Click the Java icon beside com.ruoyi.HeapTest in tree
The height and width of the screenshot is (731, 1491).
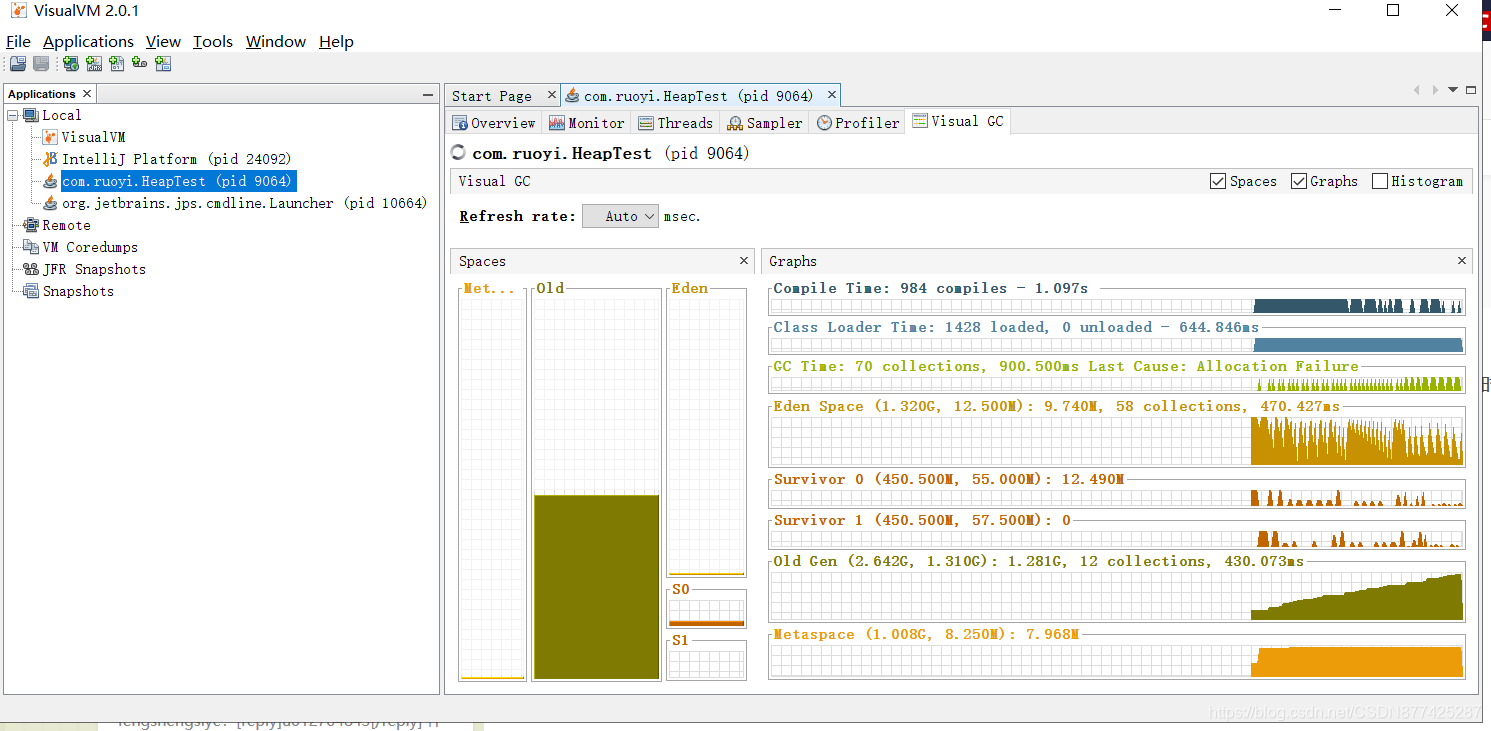(50, 181)
